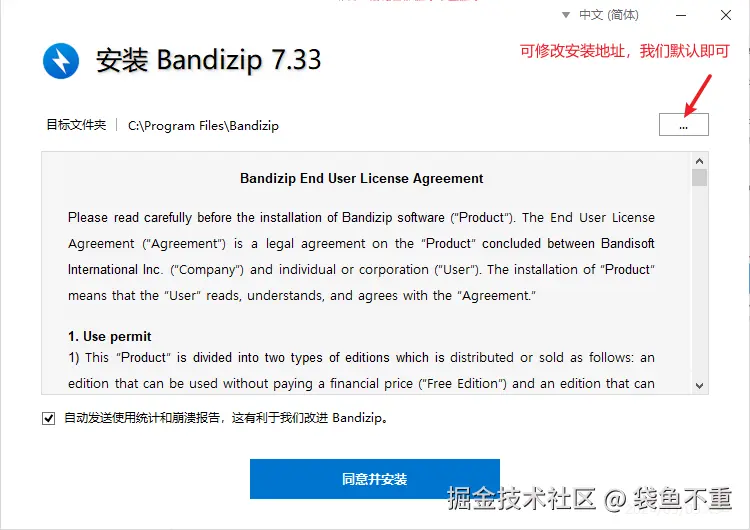The height and width of the screenshot is (530, 750).
Task: Click the blue Bandizip lightning logo
Action: pos(61,61)
